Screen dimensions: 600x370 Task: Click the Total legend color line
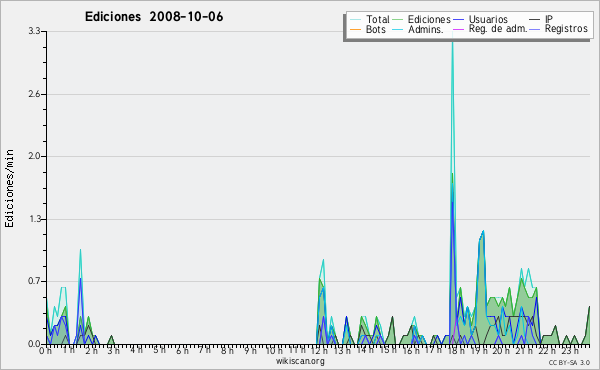[355, 20]
